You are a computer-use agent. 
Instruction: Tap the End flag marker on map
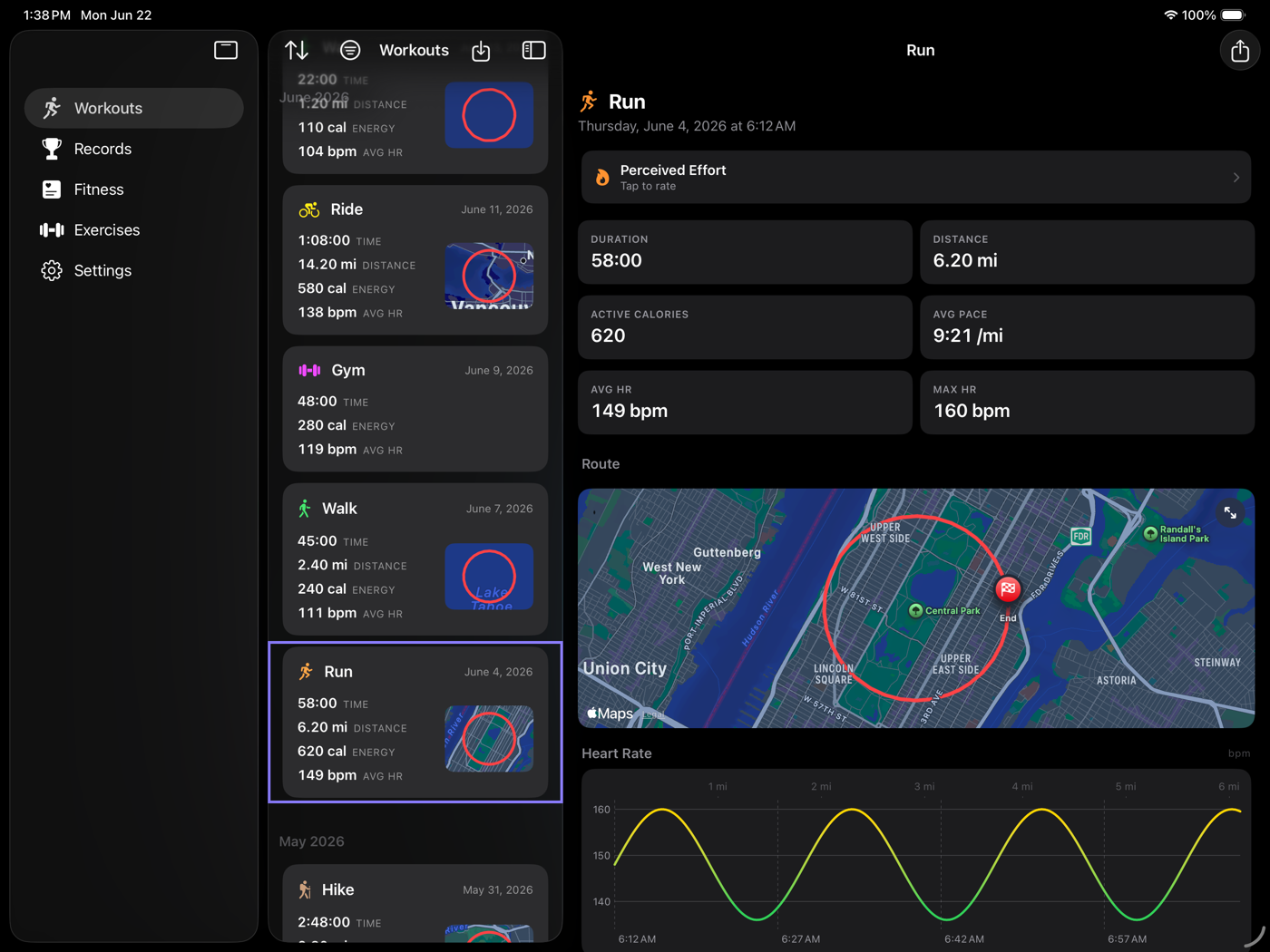click(1008, 589)
